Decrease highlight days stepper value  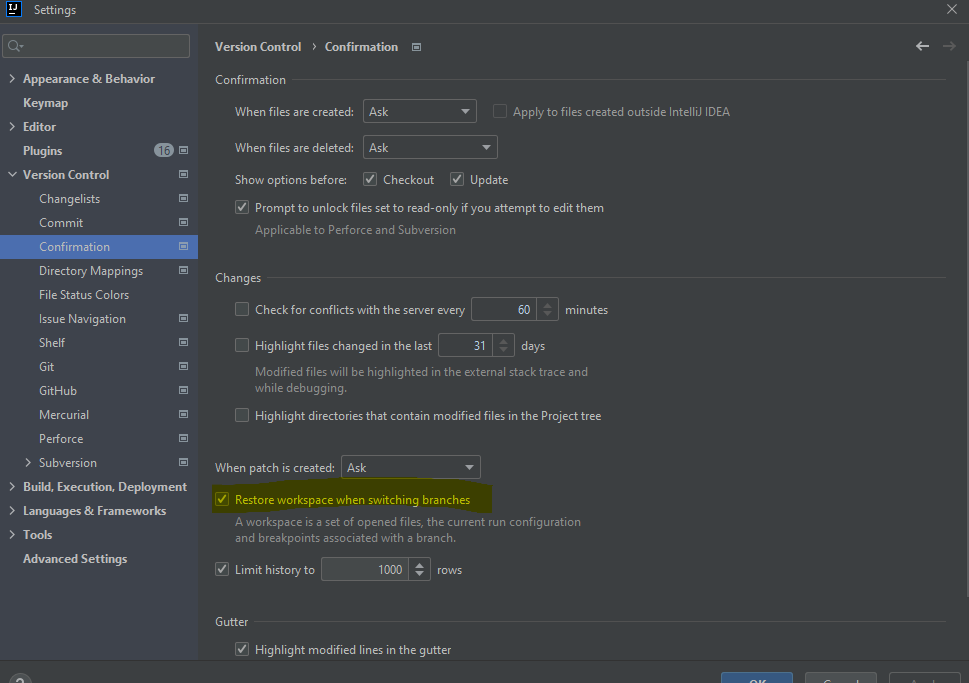coord(503,350)
